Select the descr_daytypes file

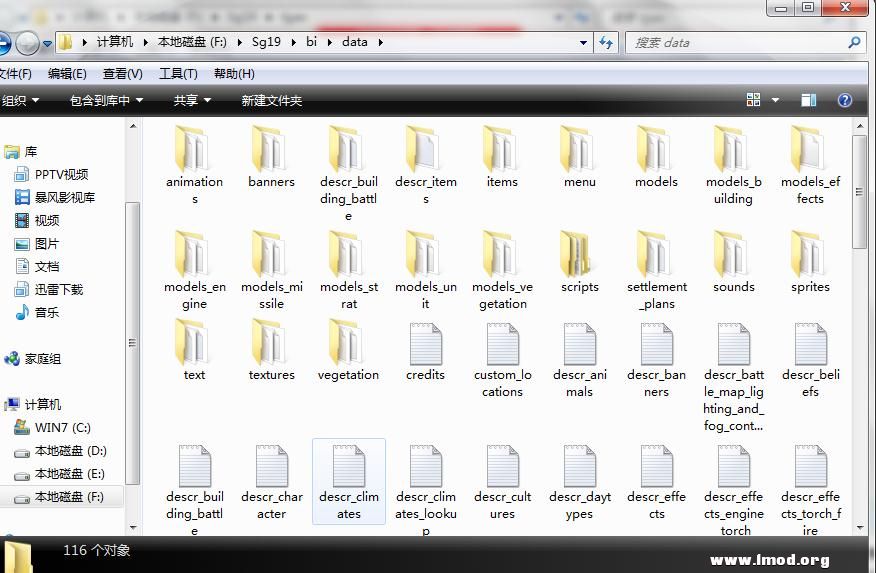point(579,481)
